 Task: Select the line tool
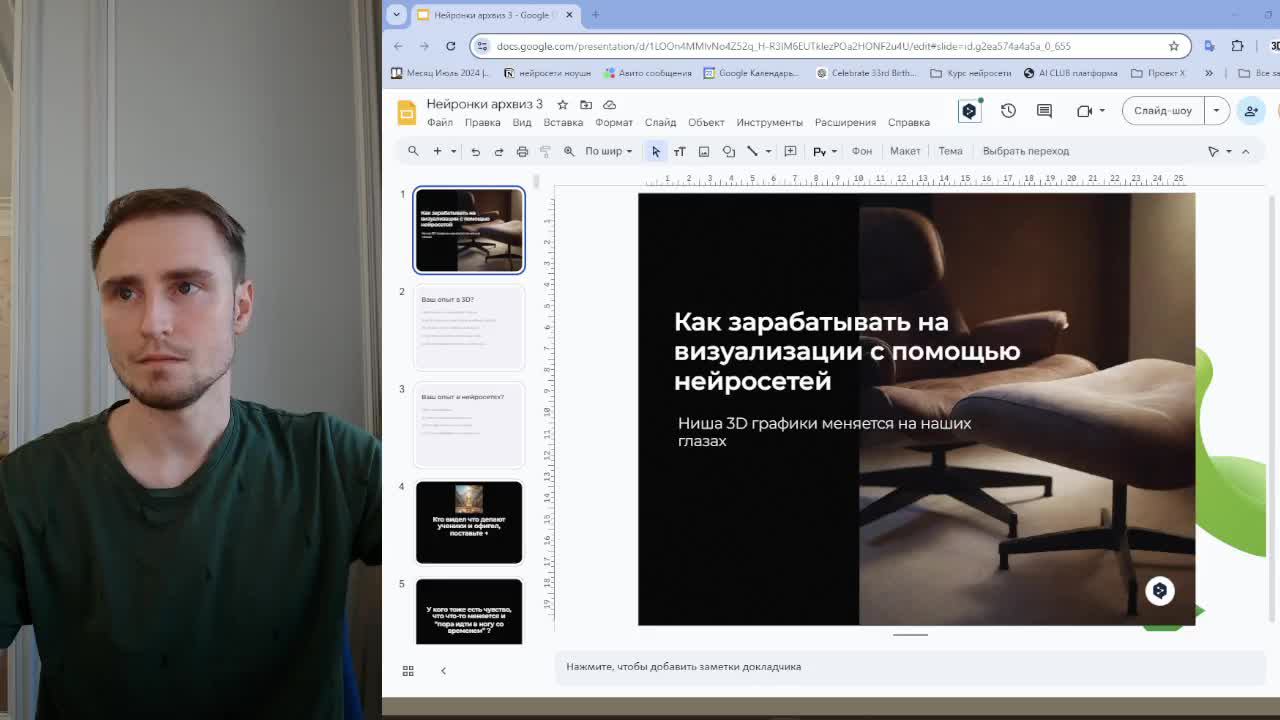[x=752, y=151]
